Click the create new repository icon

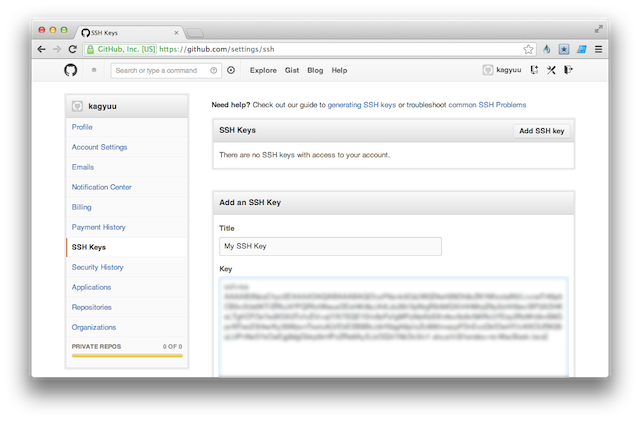(x=534, y=70)
